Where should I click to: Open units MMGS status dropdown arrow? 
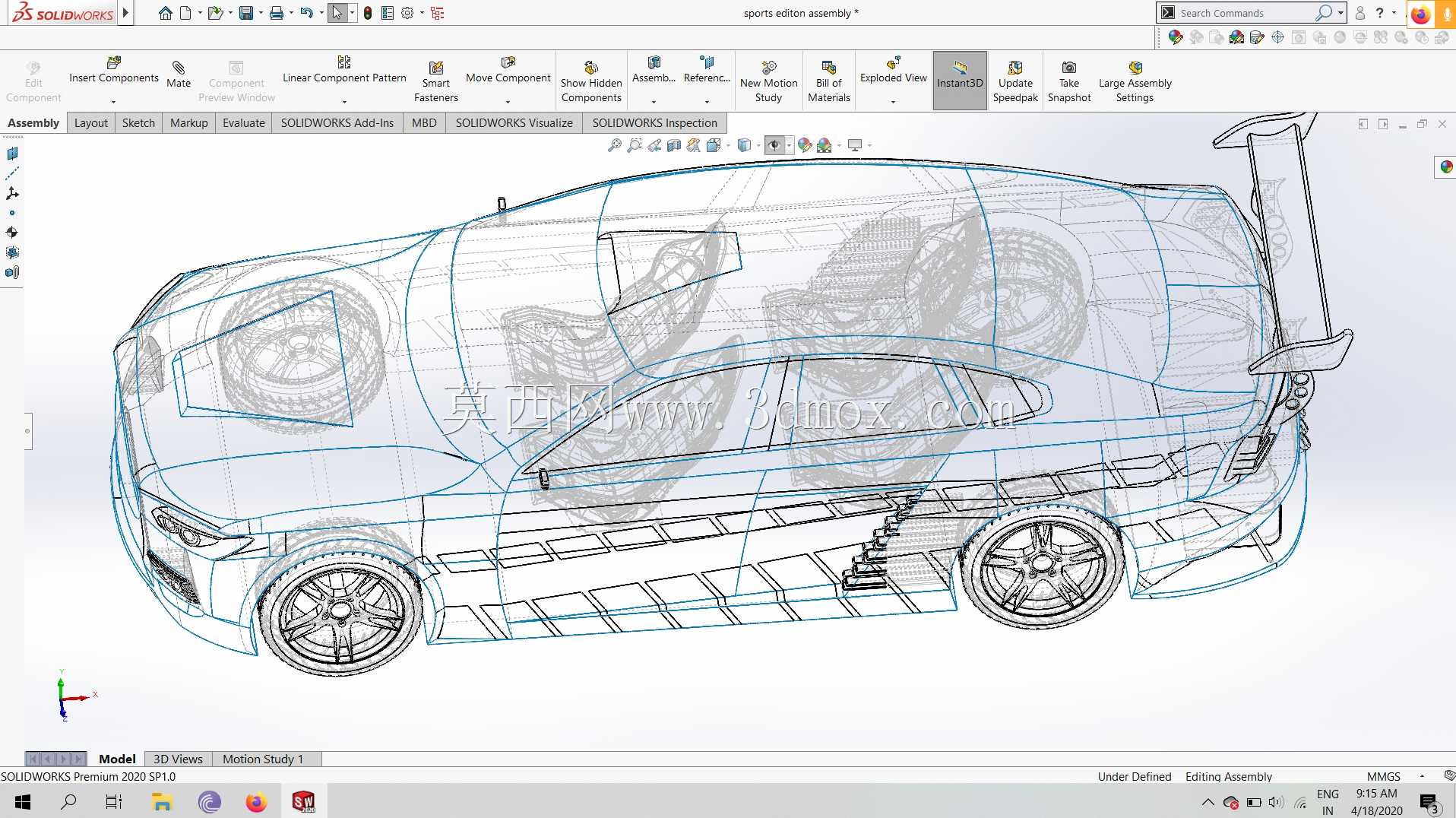coord(1422,777)
